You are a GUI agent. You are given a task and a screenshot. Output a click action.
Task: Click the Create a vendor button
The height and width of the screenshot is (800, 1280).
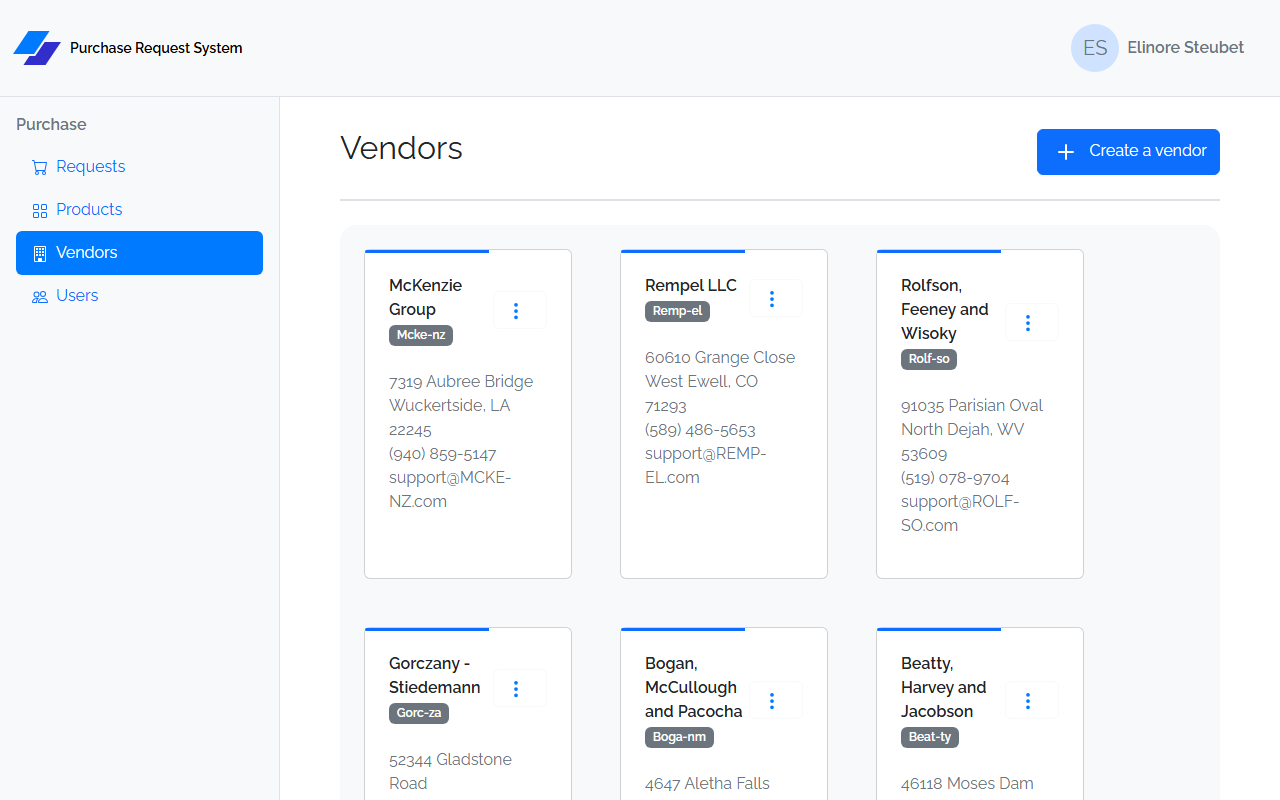coord(1128,152)
